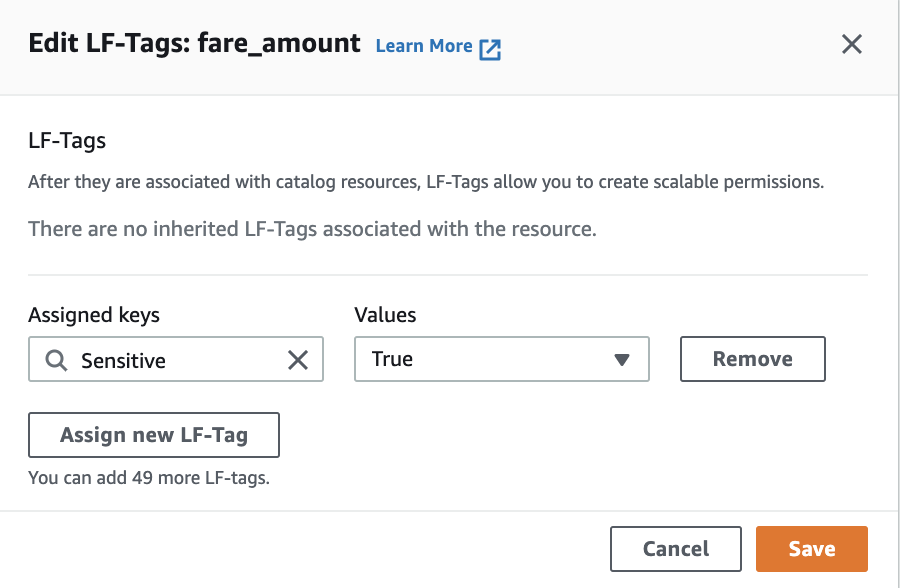Clear the Sensitive key using the X icon
This screenshot has height=588, width=900.
point(298,360)
